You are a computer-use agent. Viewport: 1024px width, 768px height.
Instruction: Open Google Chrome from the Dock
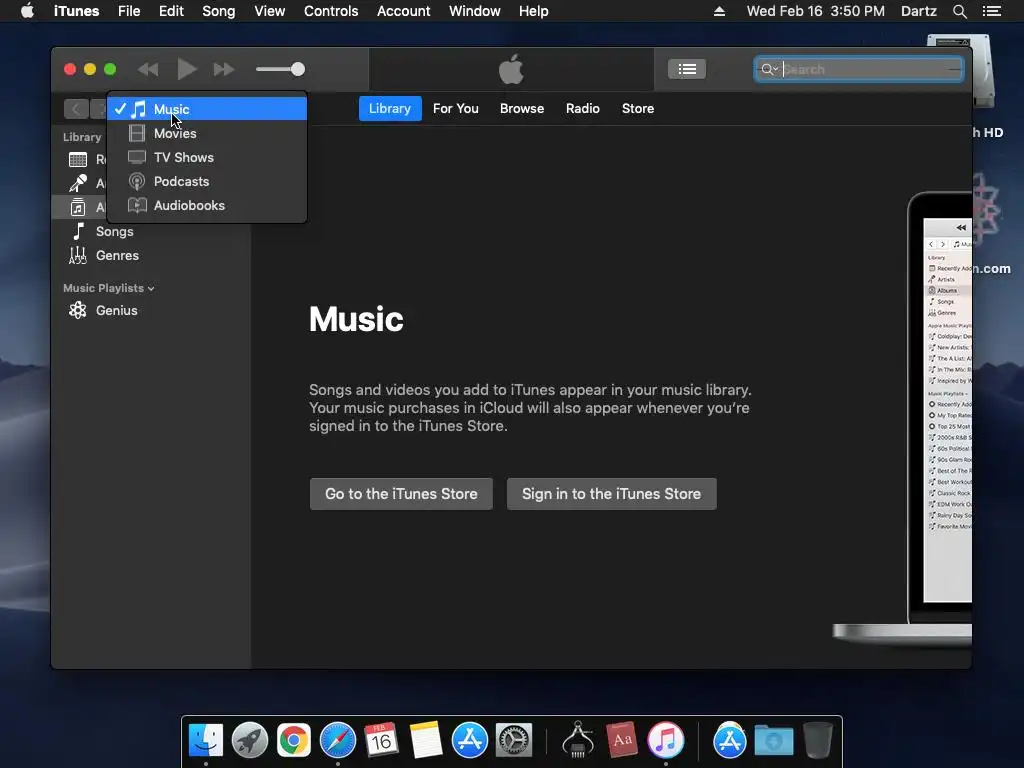click(294, 740)
